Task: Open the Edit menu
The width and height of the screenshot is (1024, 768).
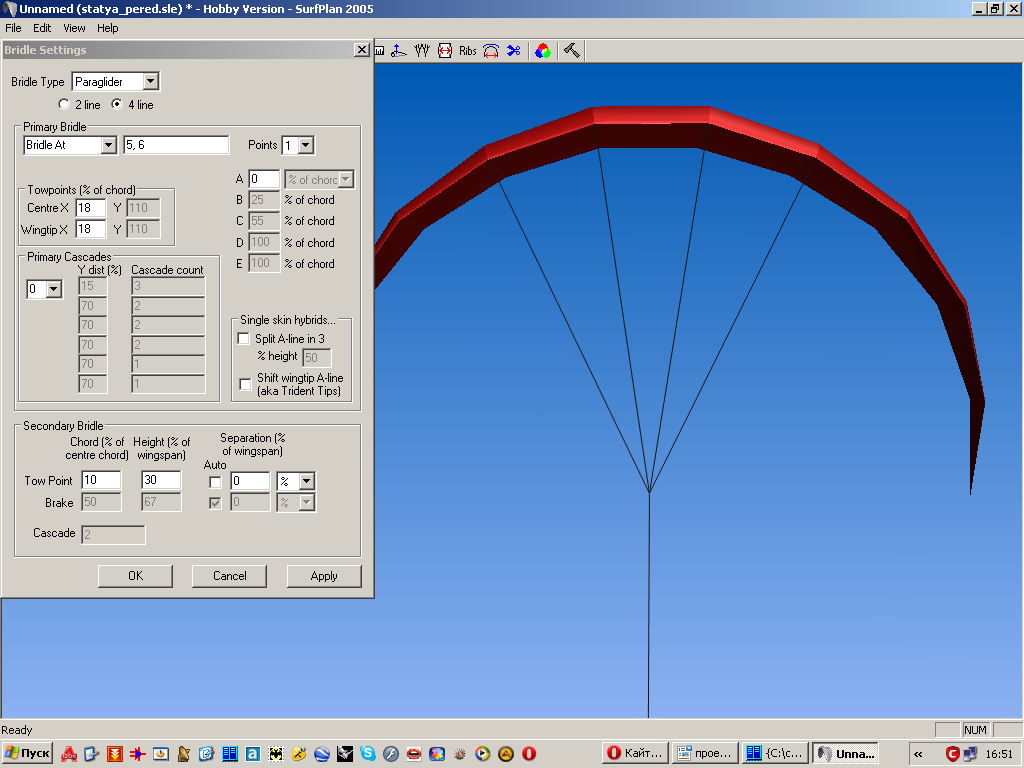Action: pyautogui.click(x=42, y=28)
